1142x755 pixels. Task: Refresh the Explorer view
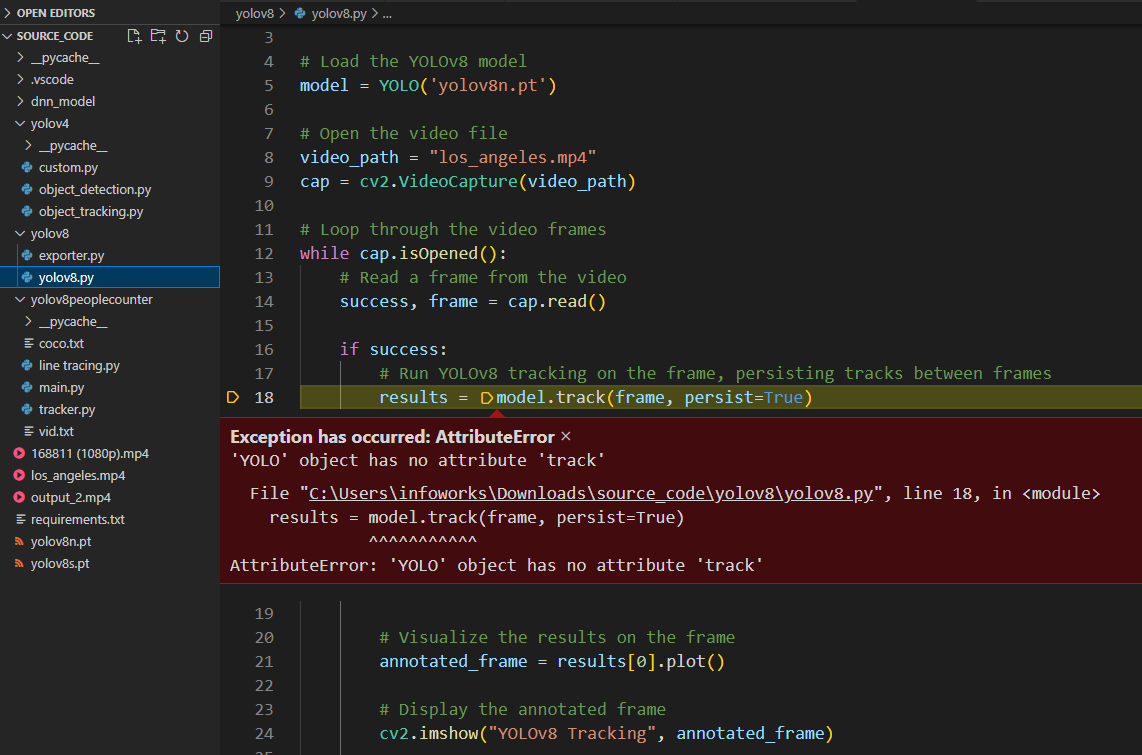tap(182, 35)
